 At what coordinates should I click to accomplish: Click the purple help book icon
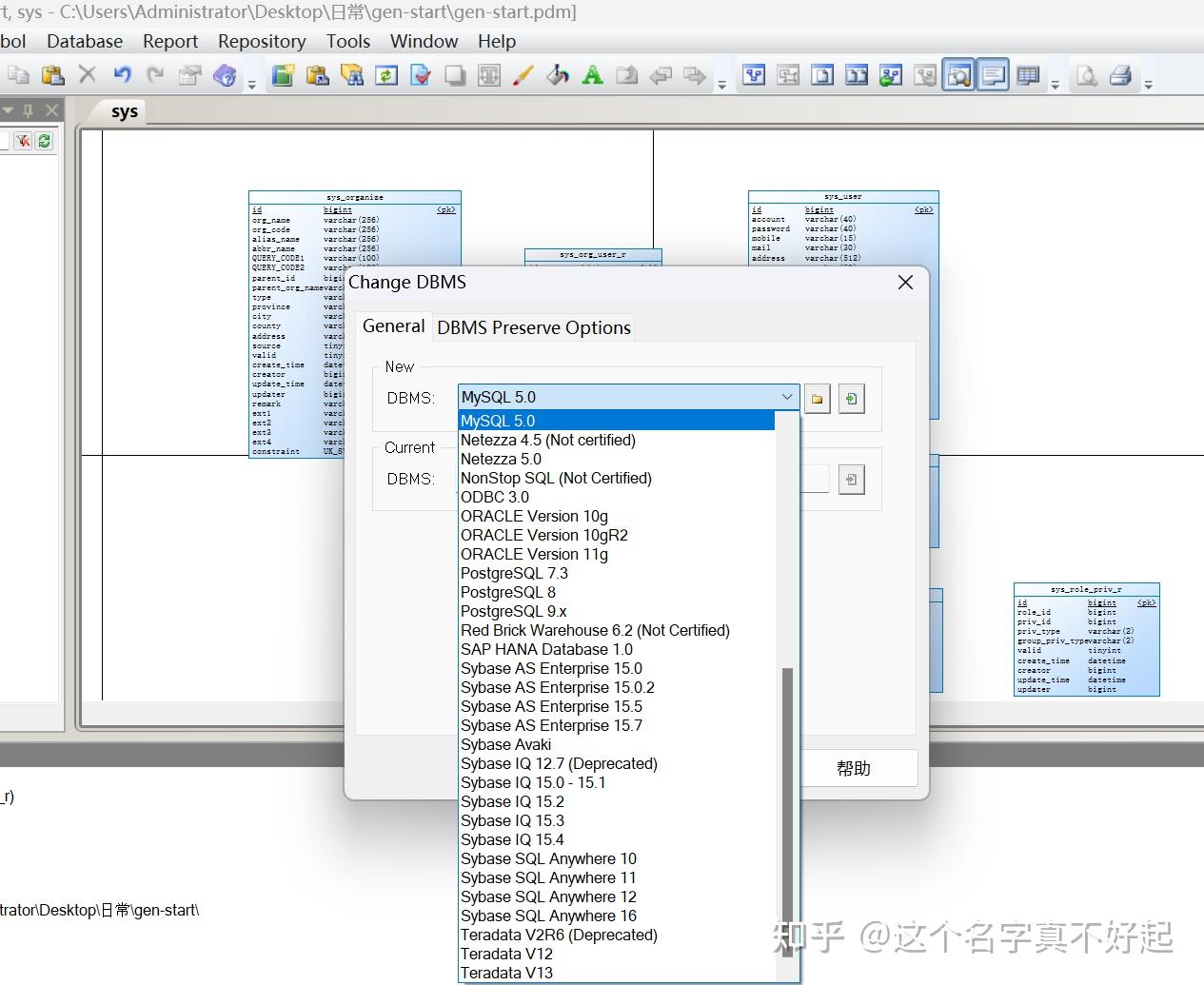225,75
